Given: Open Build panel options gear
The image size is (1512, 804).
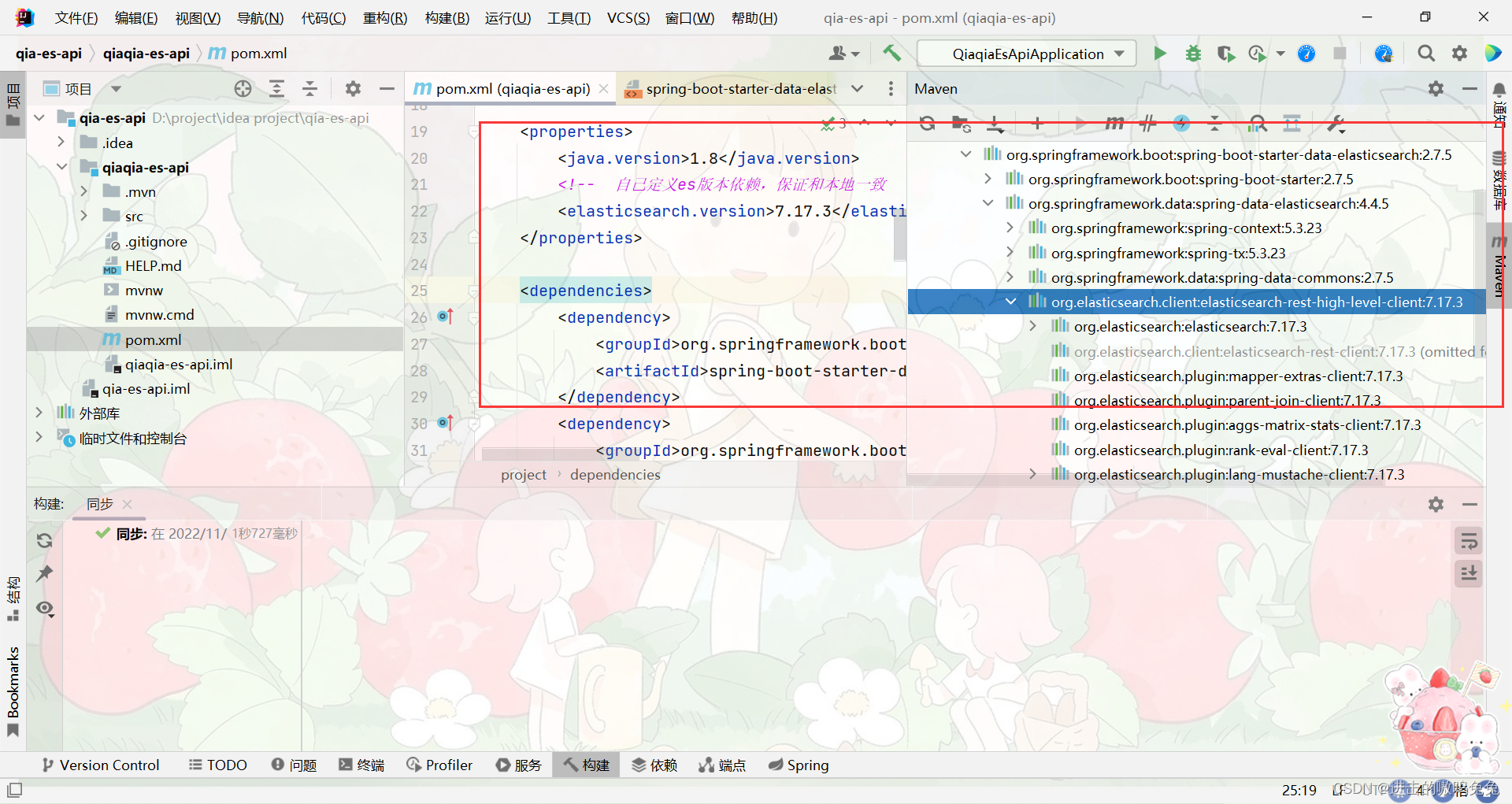Looking at the screenshot, I should coord(1436,504).
